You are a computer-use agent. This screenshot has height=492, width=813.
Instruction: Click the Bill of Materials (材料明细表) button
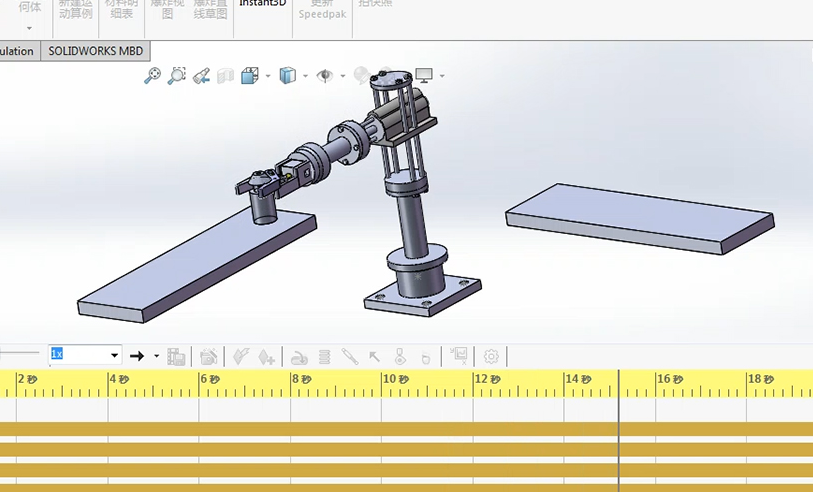tap(121, 9)
